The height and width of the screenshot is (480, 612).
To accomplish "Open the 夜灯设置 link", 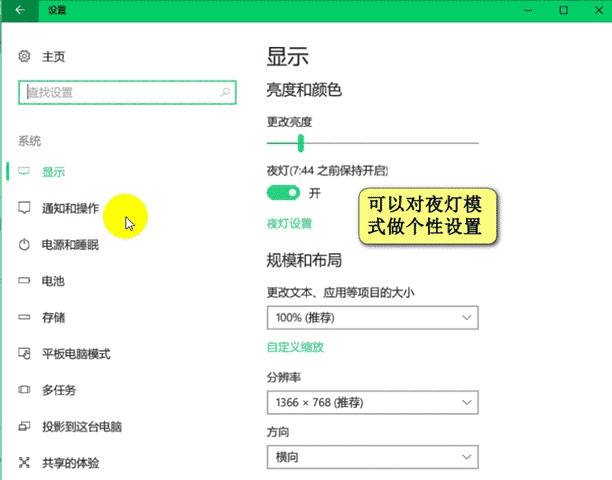I will (289, 223).
